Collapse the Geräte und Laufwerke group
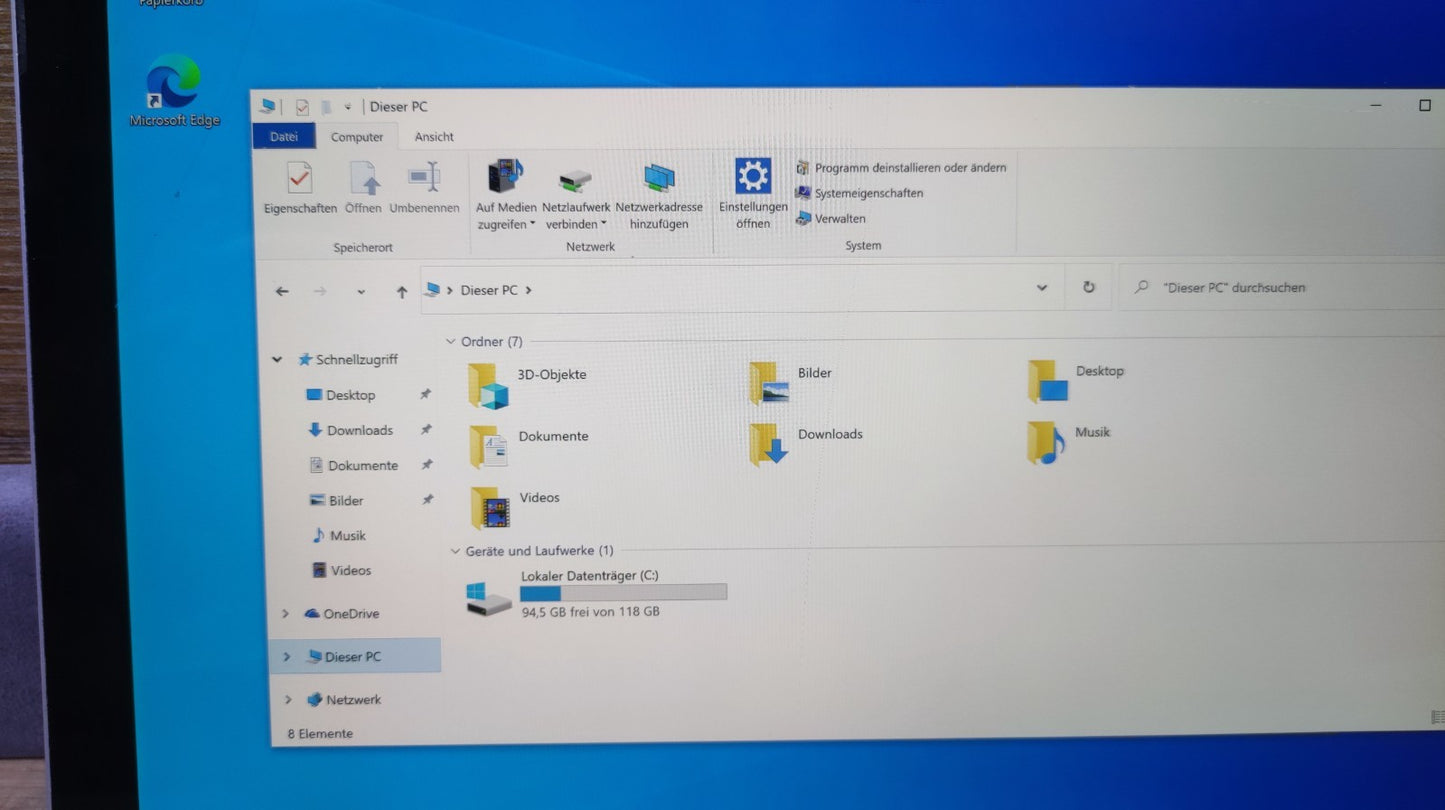The image size is (1445, 810). click(455, 551)
